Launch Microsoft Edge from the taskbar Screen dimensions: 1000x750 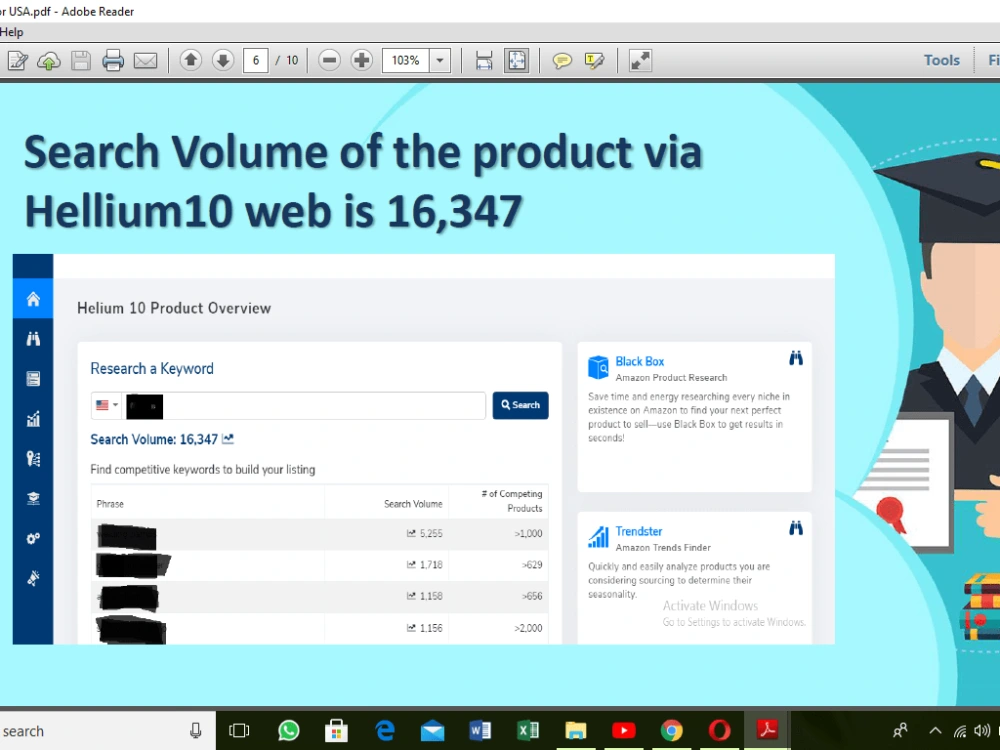(385, 731)
